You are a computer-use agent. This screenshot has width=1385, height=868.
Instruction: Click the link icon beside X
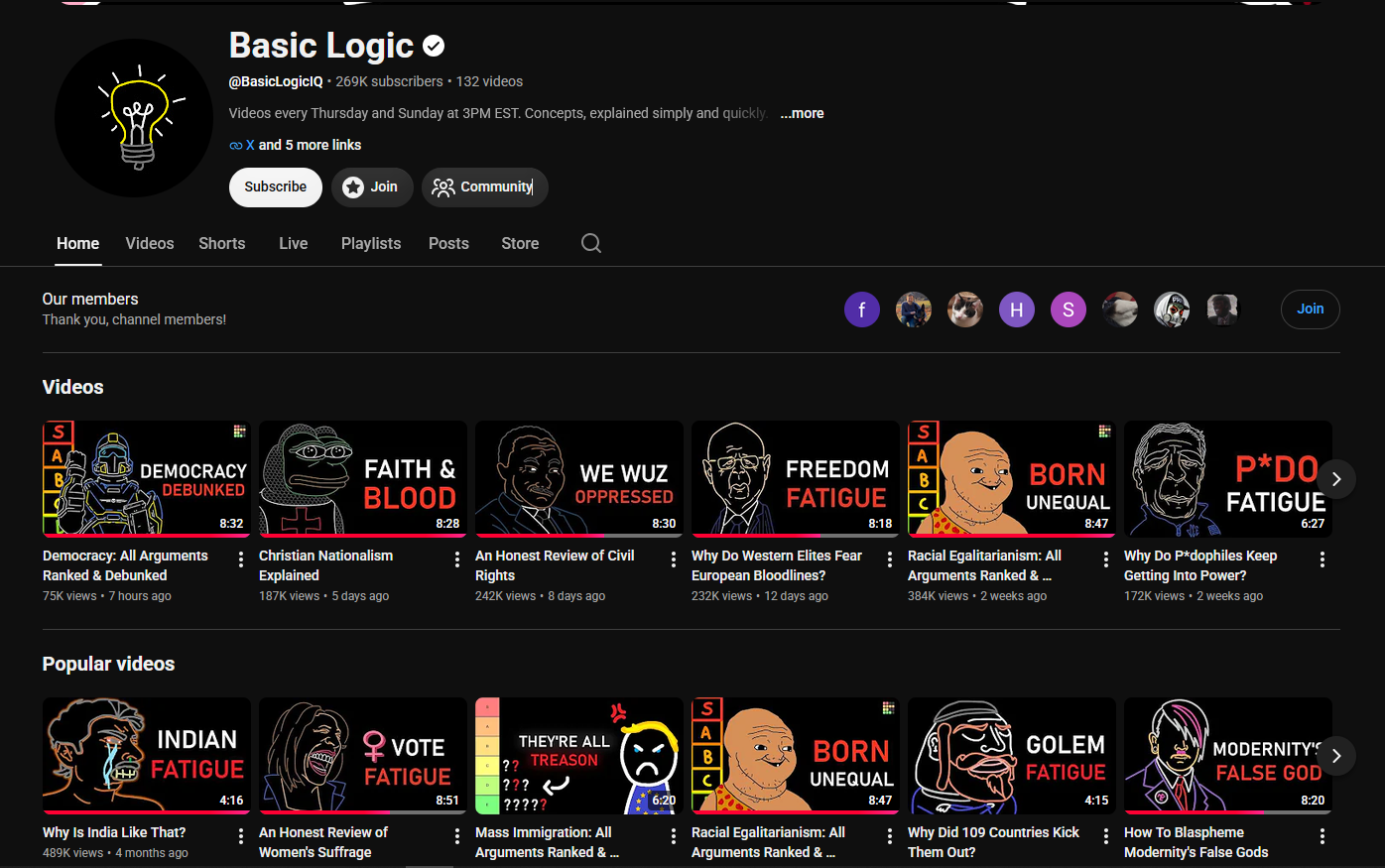236,145
